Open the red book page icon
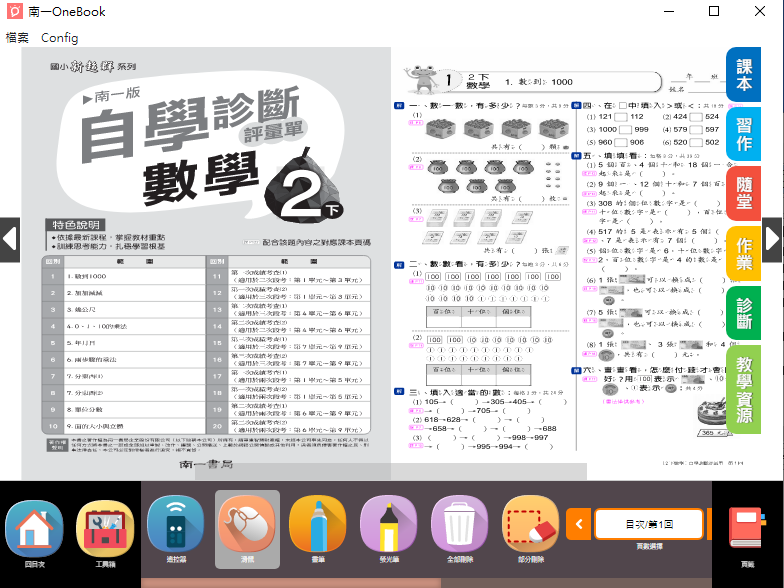This screenshot has width=784, height=588. [747, 532]
